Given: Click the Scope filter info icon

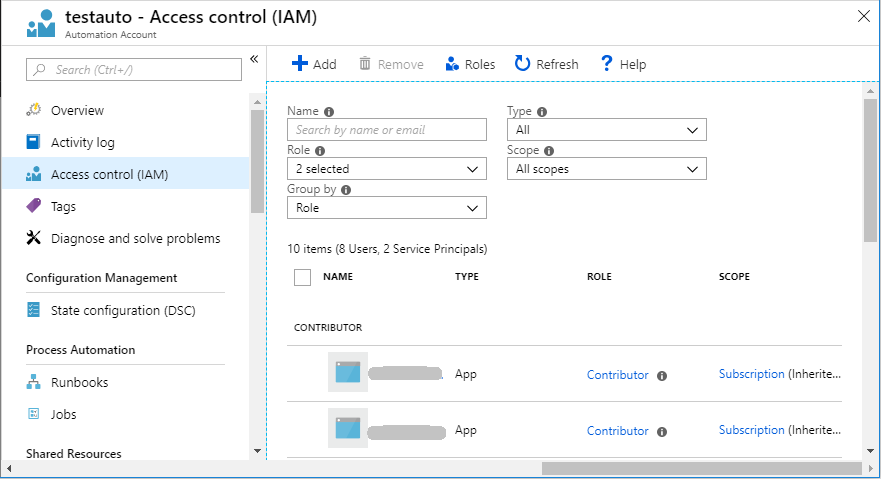Looking at the screenshot, I should [549, 150].
